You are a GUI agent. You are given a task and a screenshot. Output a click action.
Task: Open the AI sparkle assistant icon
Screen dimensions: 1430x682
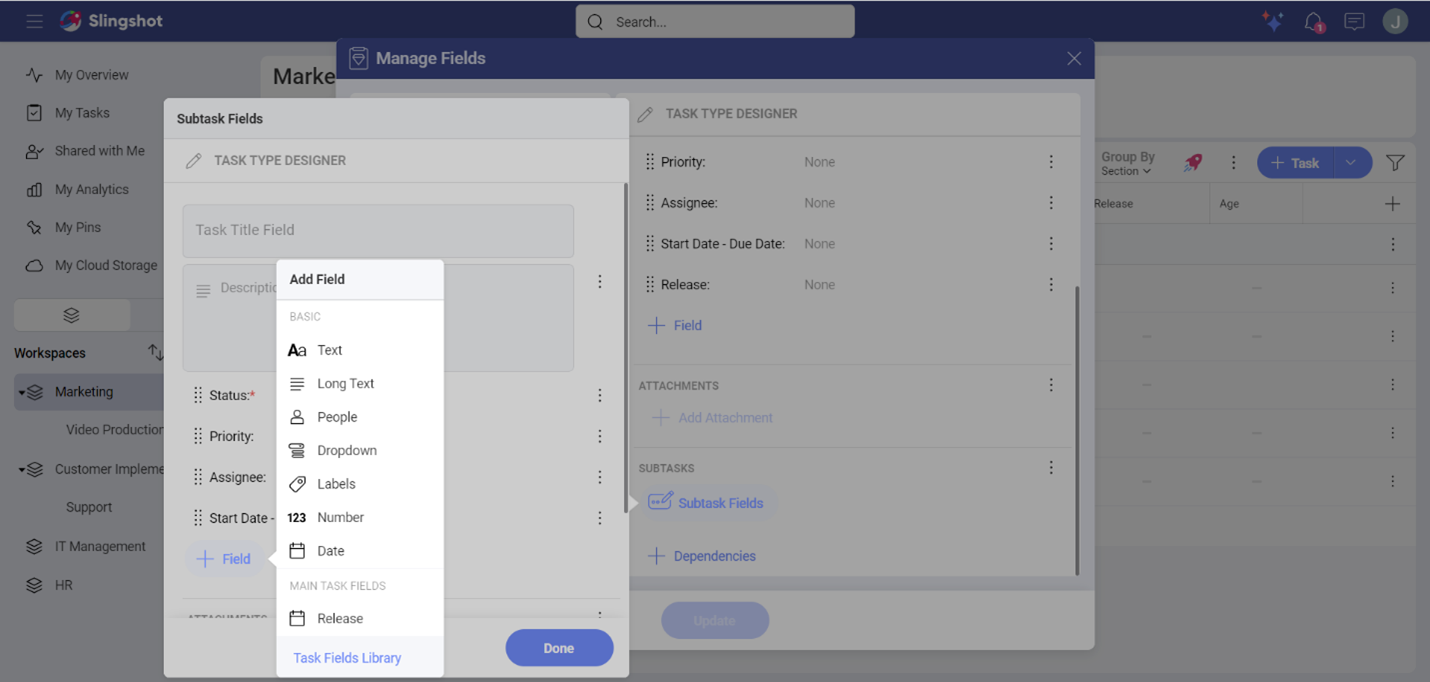coord(1272,21)
